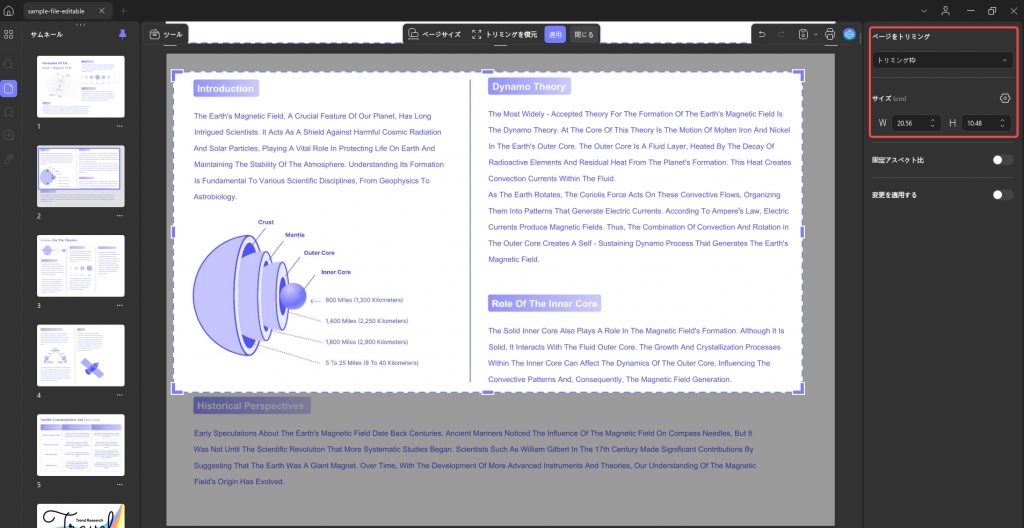Viewport: 1024px width, 528px height.
Task: Open page 5 thumbnail more options
Action: point(120,485)
